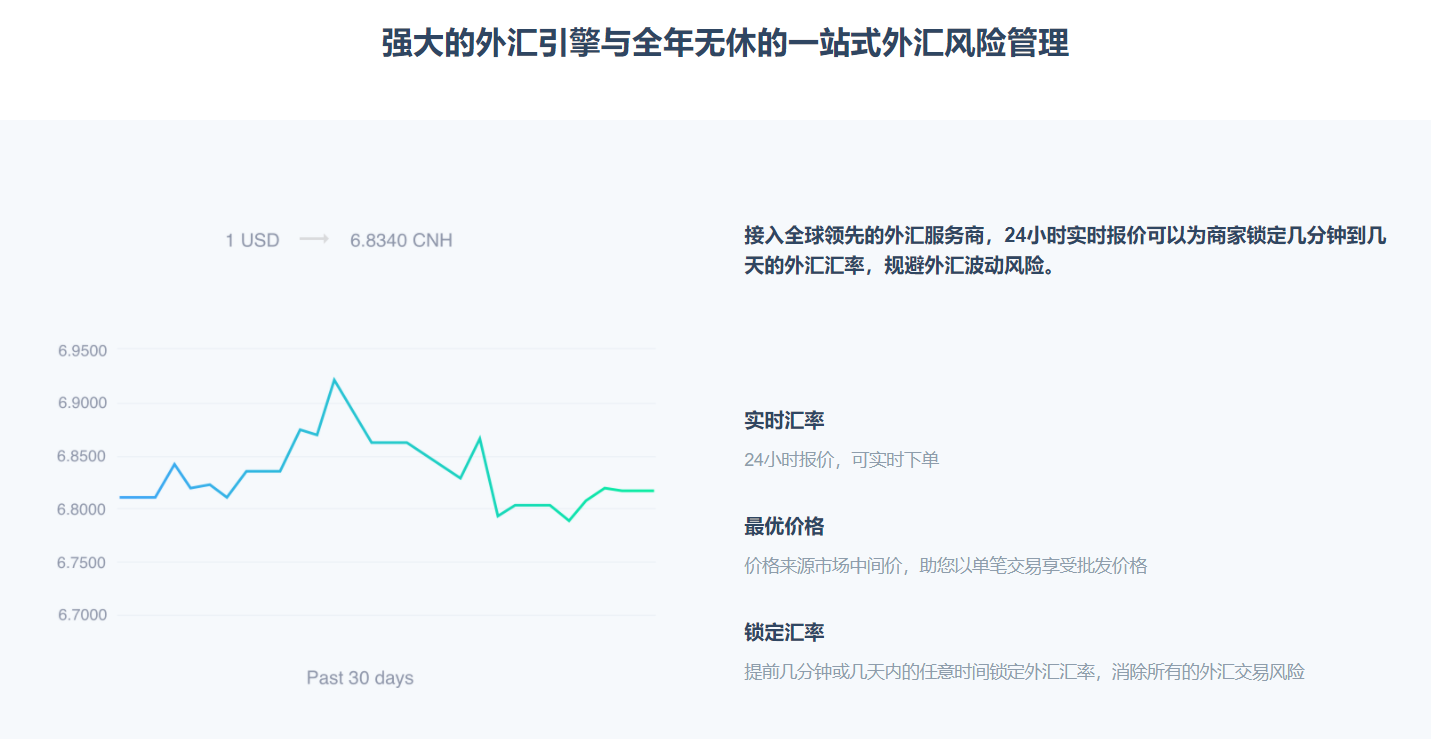
Task: Click the 6.9500 axis label
Action: pyautogui.click(x=82, y=351)
